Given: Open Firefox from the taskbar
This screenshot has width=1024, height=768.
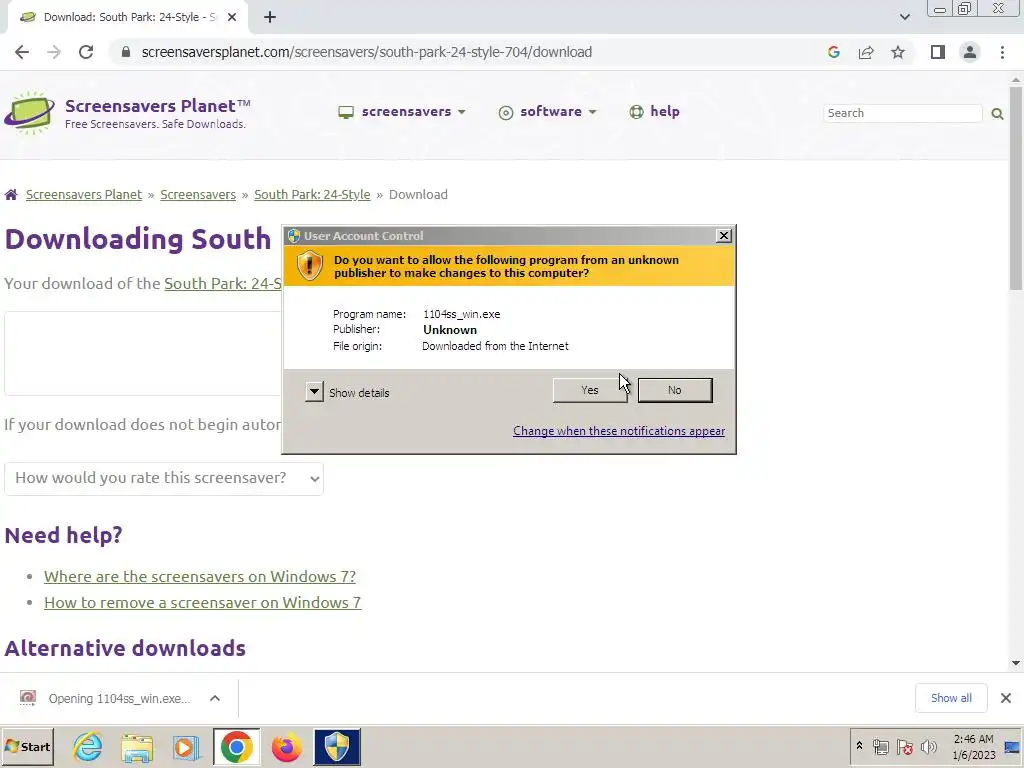Looking at the screenshot, I should tap(287, 747).
